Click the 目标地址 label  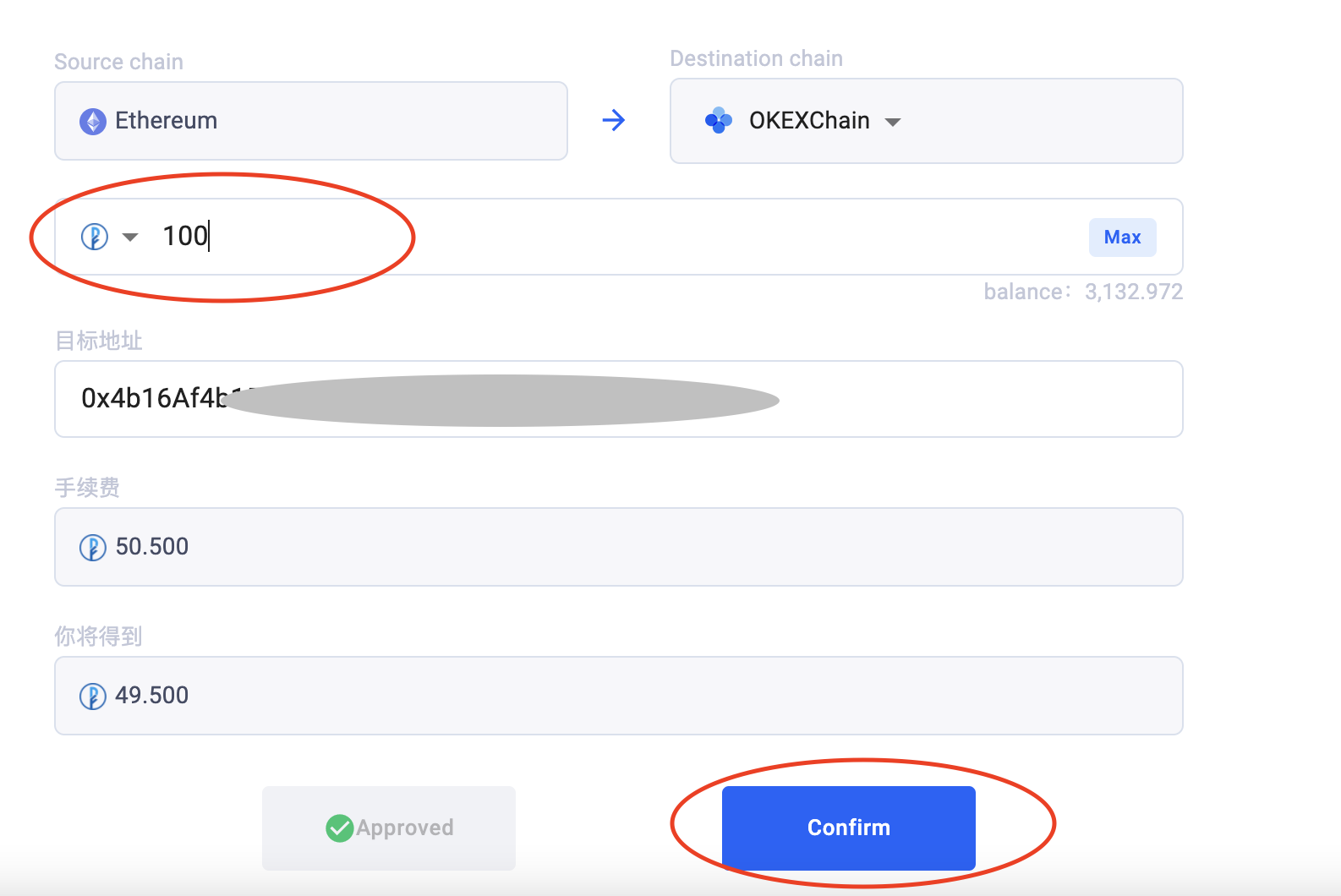coord(99,341)
